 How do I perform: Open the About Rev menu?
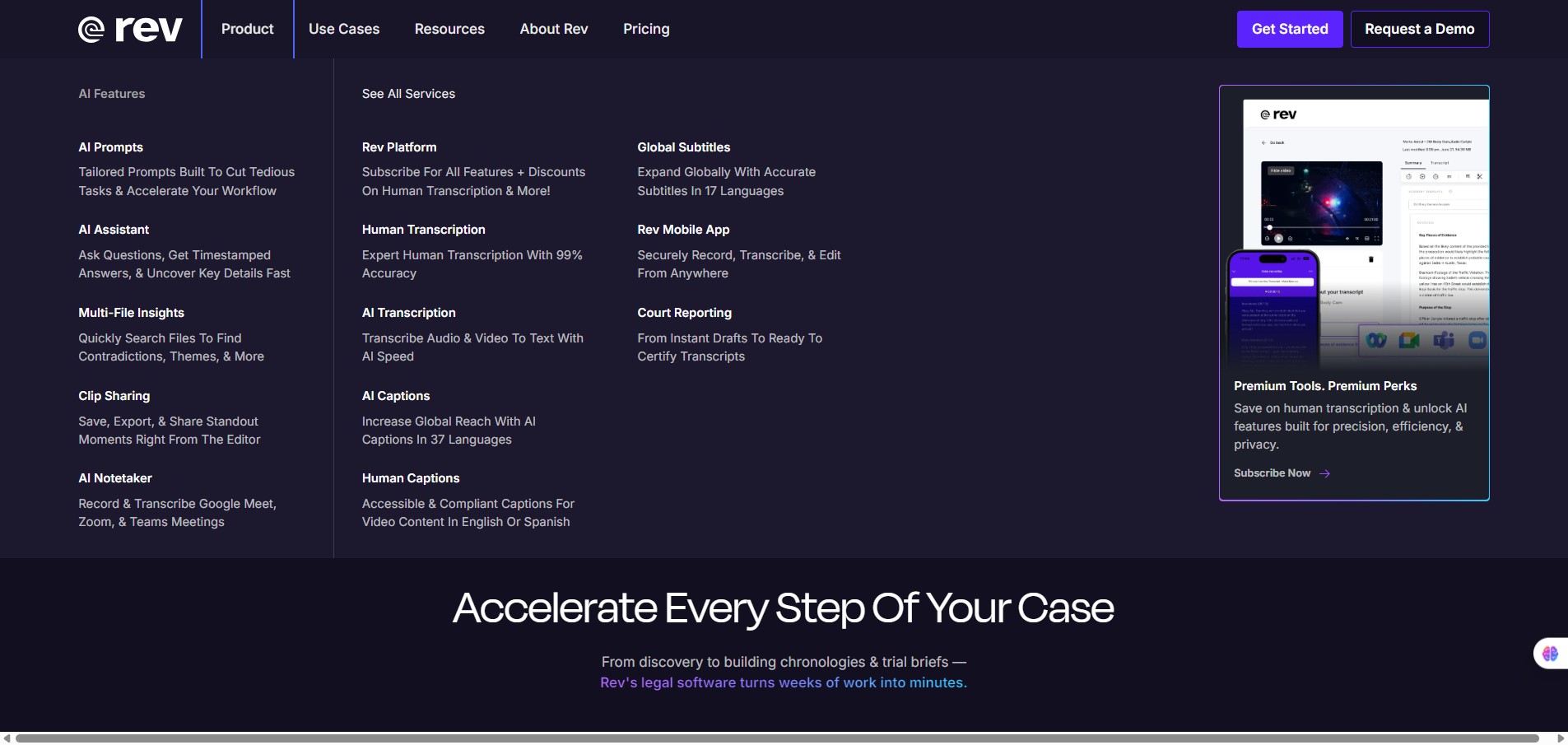coord(554,29)
